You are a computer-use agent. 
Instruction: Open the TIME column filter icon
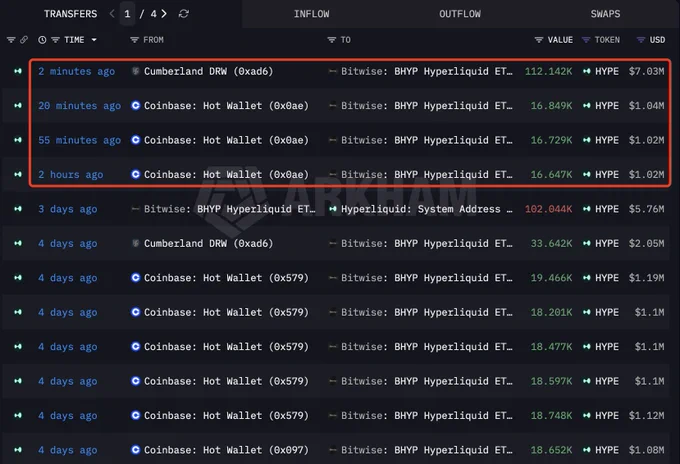[55, 40]
